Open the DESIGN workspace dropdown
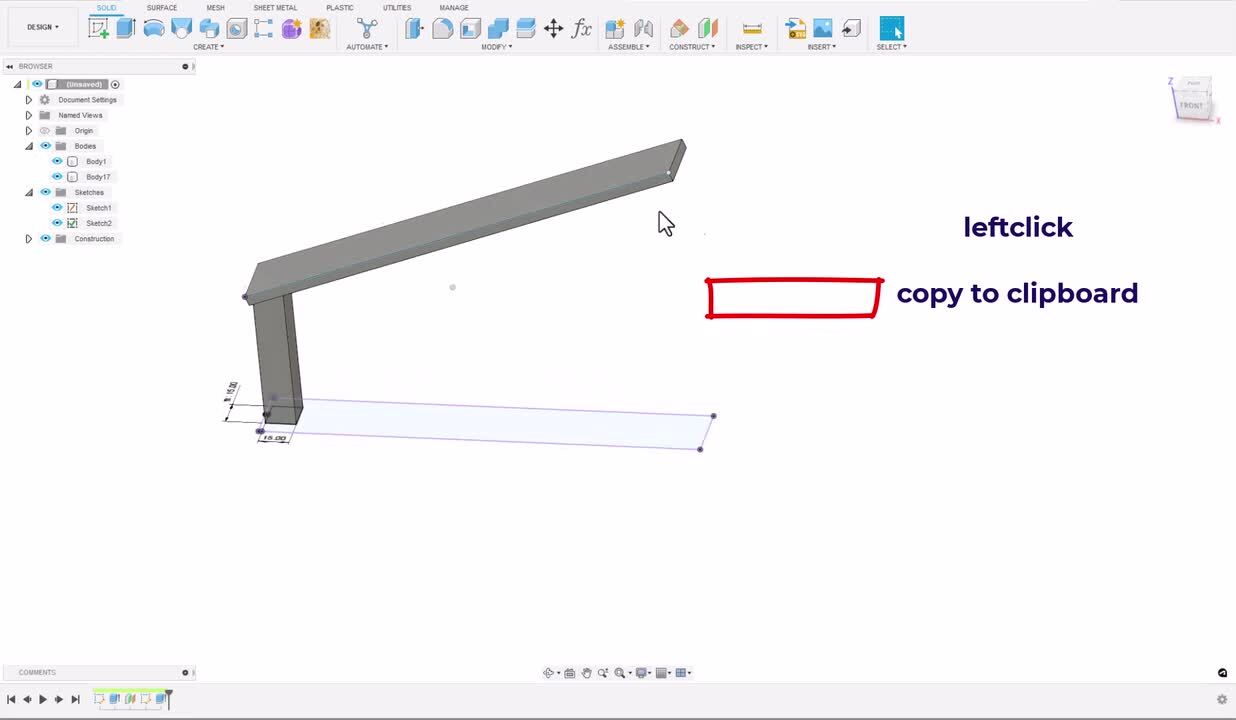This screenshot has height=720, width=1236. point(42,27)
